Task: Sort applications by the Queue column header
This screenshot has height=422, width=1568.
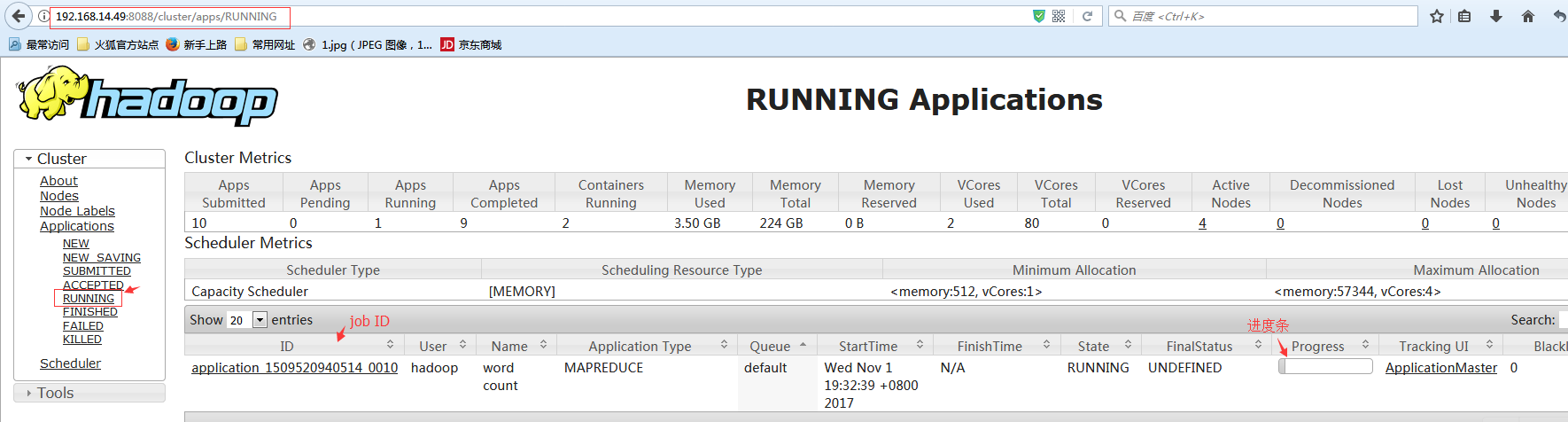Action: [x=770, y=346]
